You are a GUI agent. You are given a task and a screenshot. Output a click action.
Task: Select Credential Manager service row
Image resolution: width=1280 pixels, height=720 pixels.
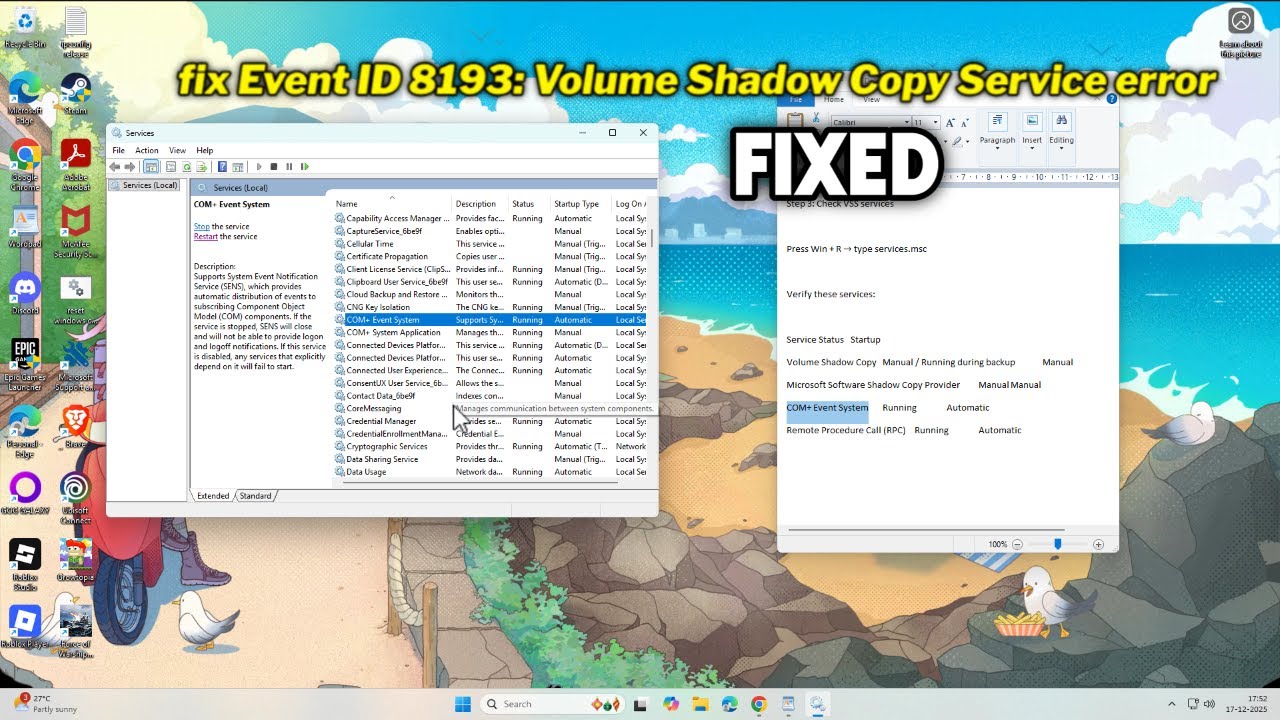[x=490, y=421]
